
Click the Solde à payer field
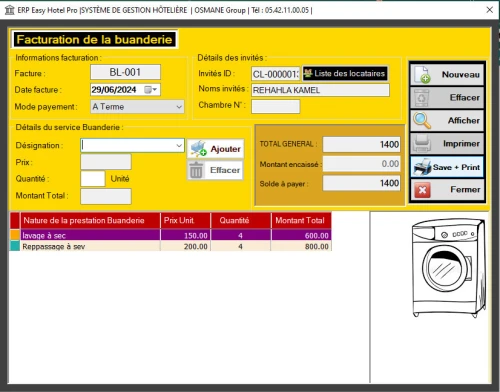(x=361, y=183)
